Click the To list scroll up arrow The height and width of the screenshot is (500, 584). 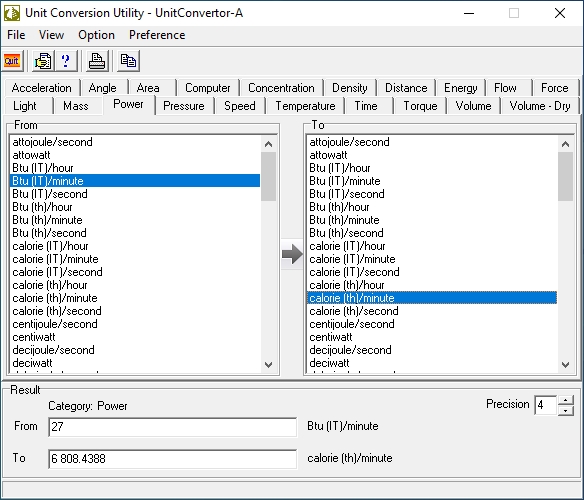tap(565, 144)
